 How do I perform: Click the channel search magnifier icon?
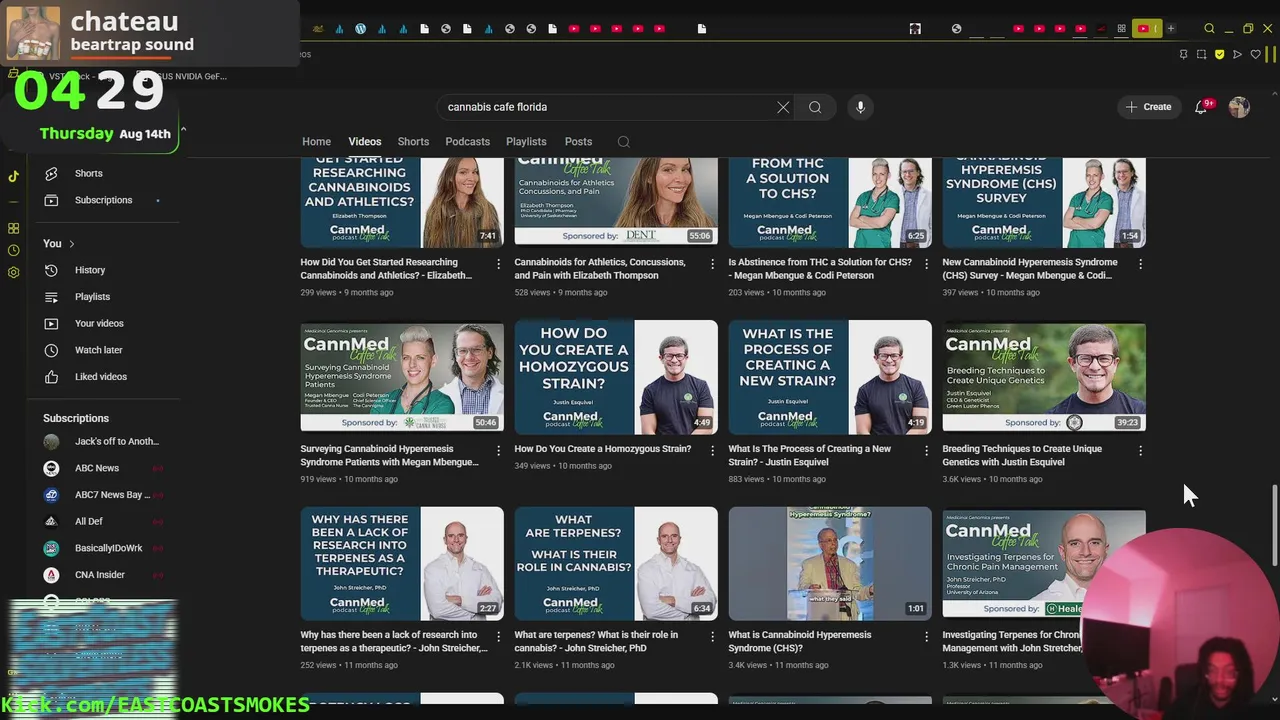[624, 142]
